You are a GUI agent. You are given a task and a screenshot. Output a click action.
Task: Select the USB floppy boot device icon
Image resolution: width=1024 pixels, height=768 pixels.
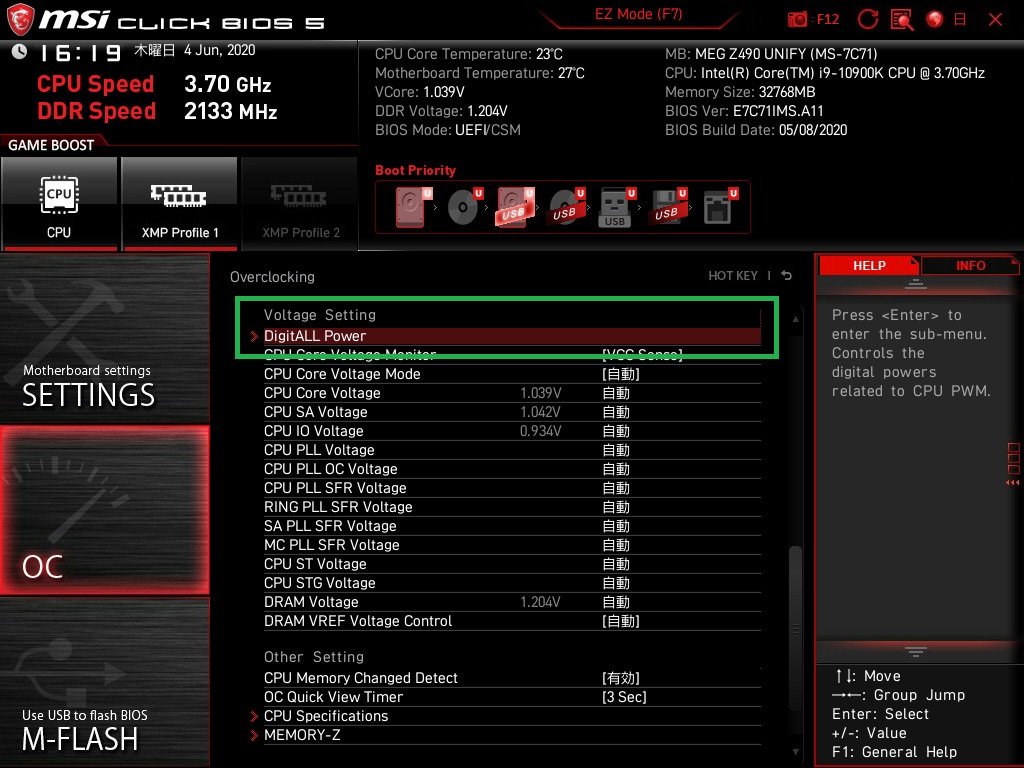[x=667, y=207]
